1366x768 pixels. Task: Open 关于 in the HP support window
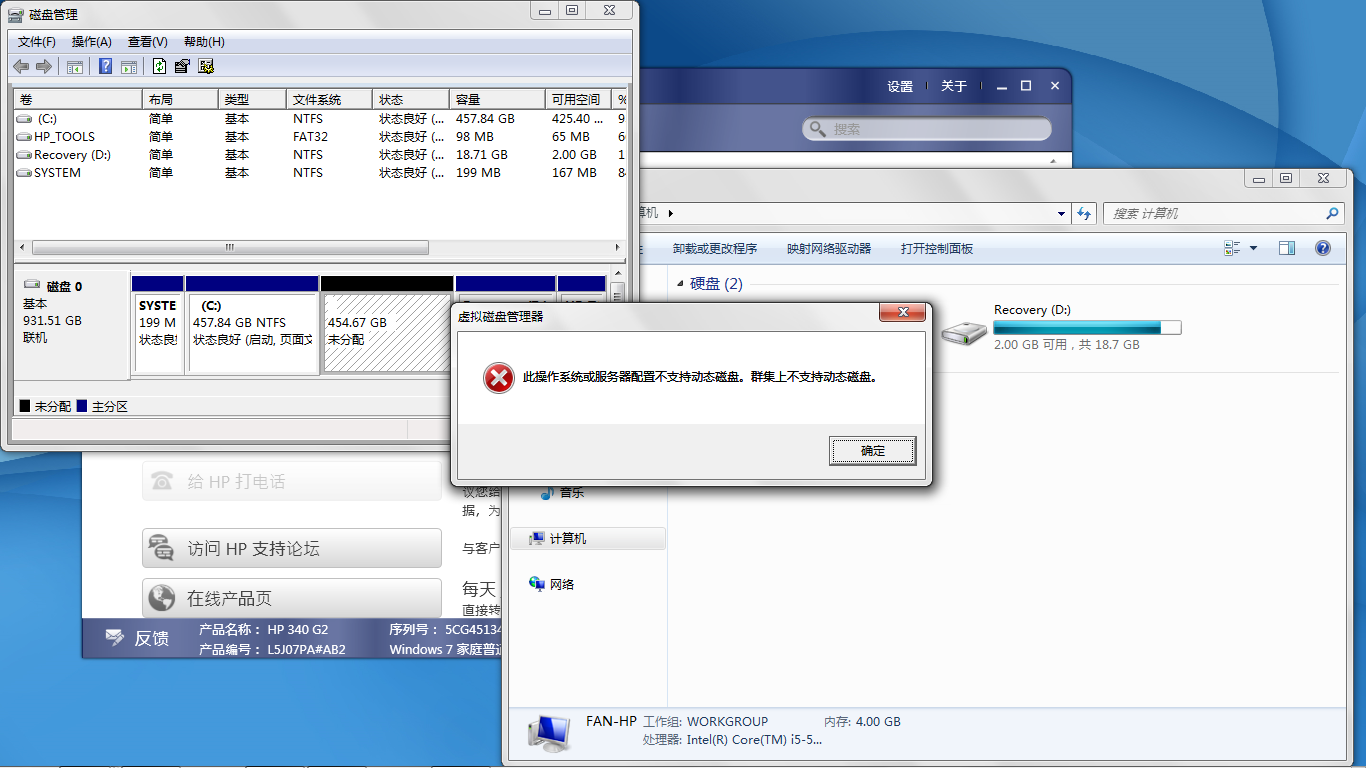click(954, 87)
